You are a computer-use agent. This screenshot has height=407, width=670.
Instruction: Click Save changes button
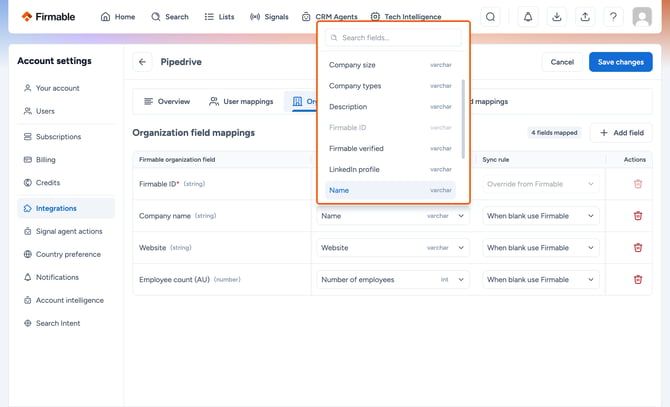point(620,62)
